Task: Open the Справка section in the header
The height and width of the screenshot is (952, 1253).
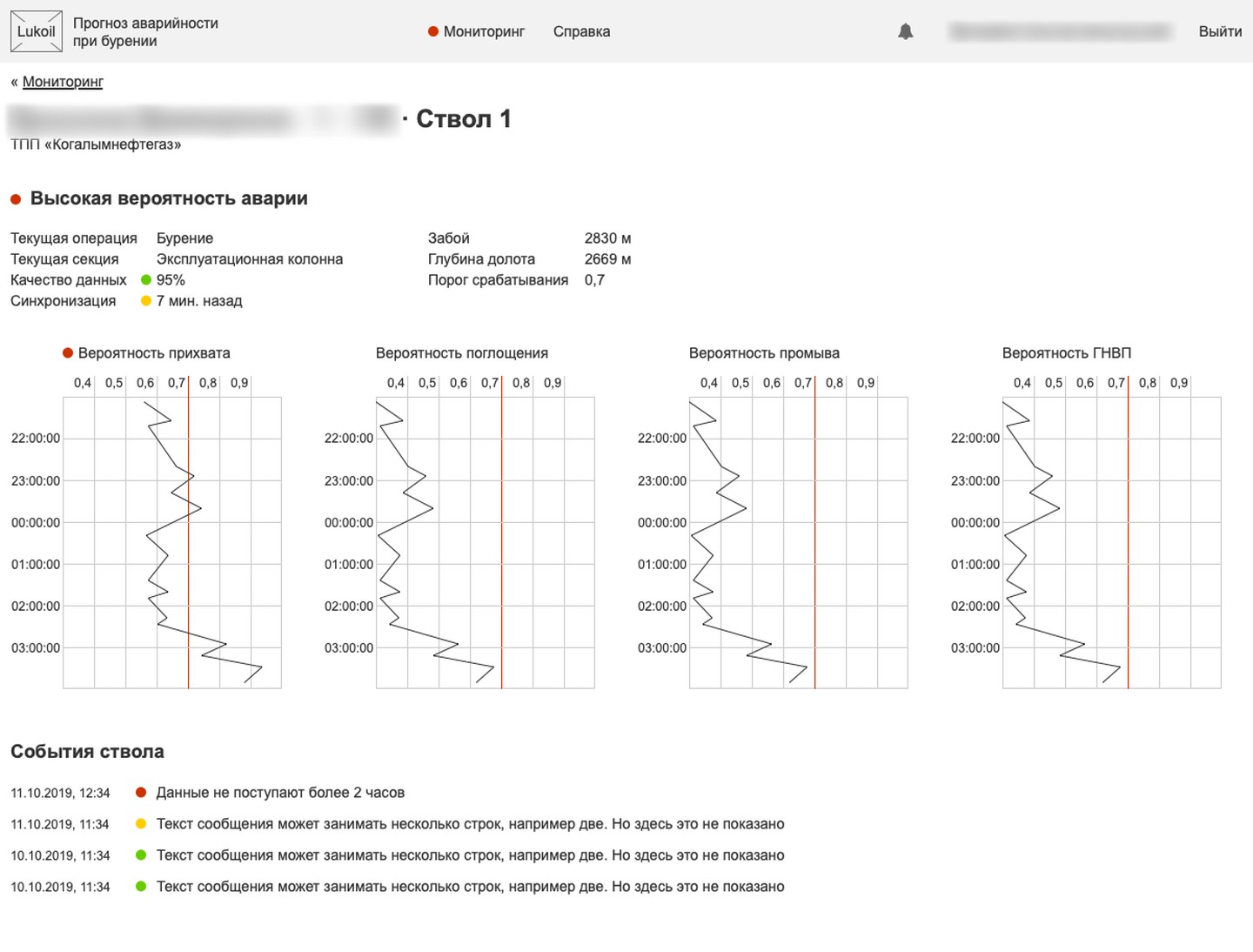Action: click(x=581, y=31)
